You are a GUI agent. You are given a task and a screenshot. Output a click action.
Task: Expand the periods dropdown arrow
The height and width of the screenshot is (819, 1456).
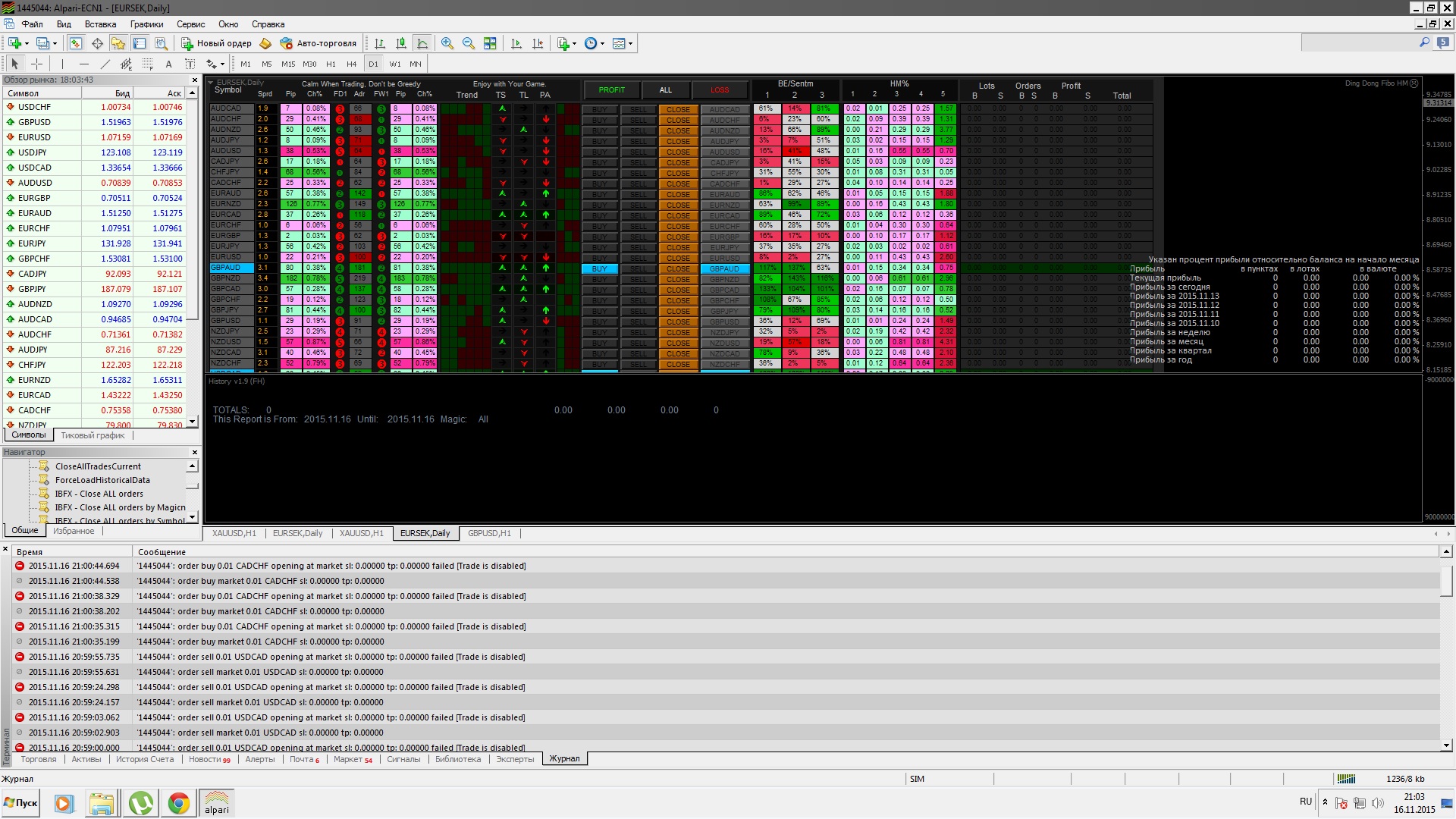tap(603, 43)
